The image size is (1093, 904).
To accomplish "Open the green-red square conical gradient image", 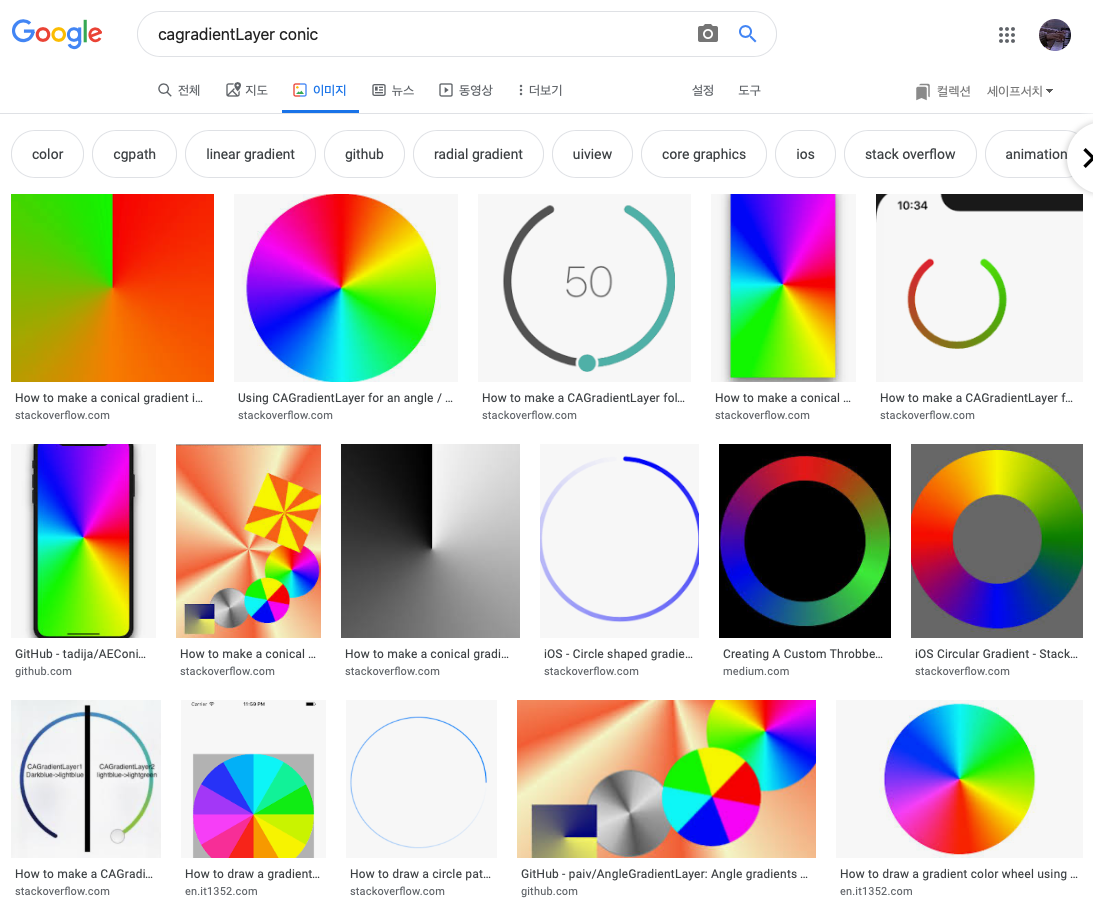I will pos(112,288).
